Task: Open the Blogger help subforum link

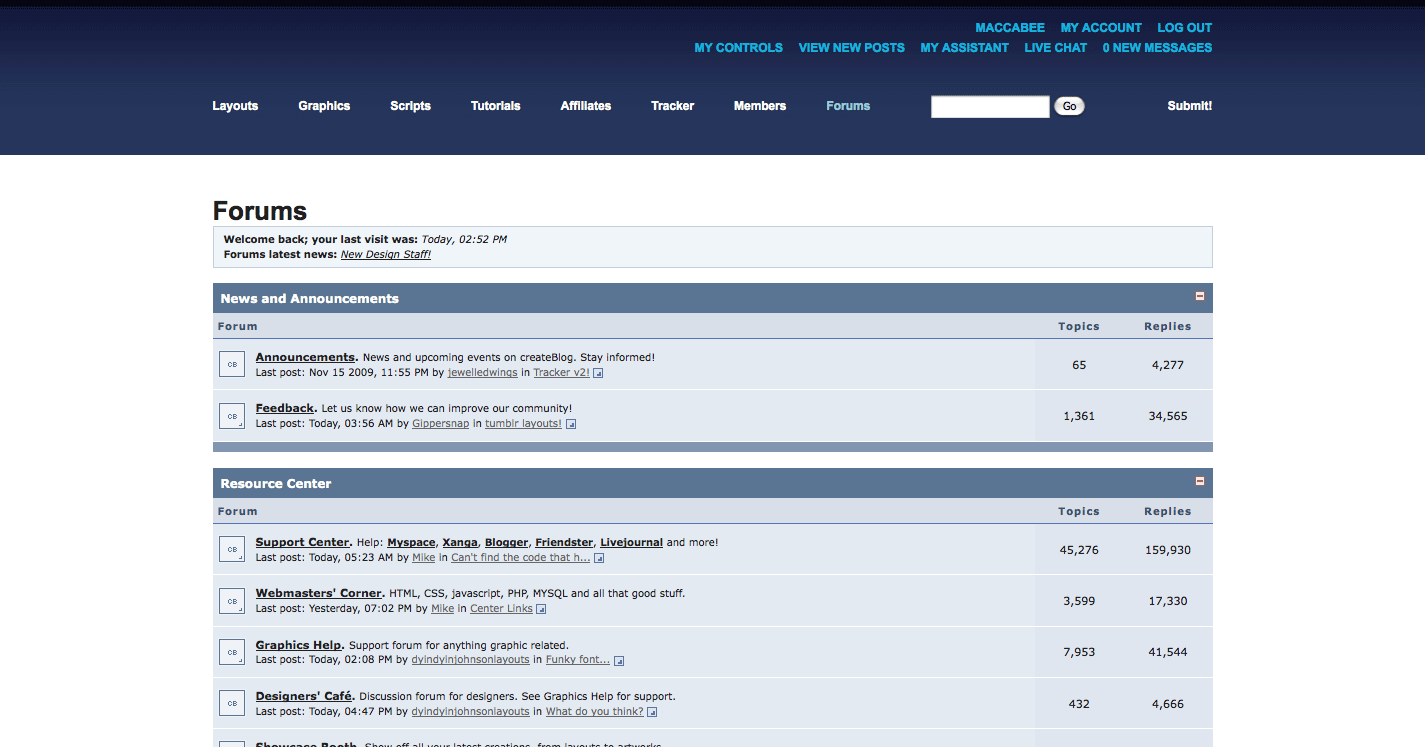Action: pyautogui.click(x=507, y=542)
